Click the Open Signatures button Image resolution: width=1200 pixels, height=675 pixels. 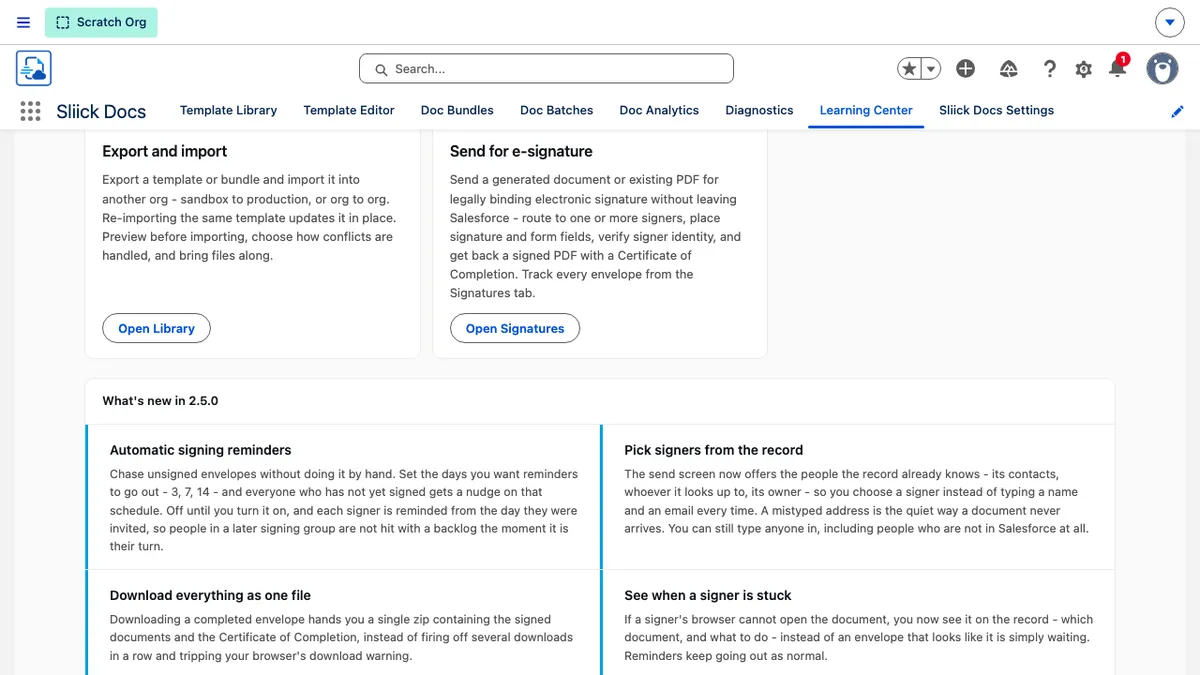click(x=515, y=328)
